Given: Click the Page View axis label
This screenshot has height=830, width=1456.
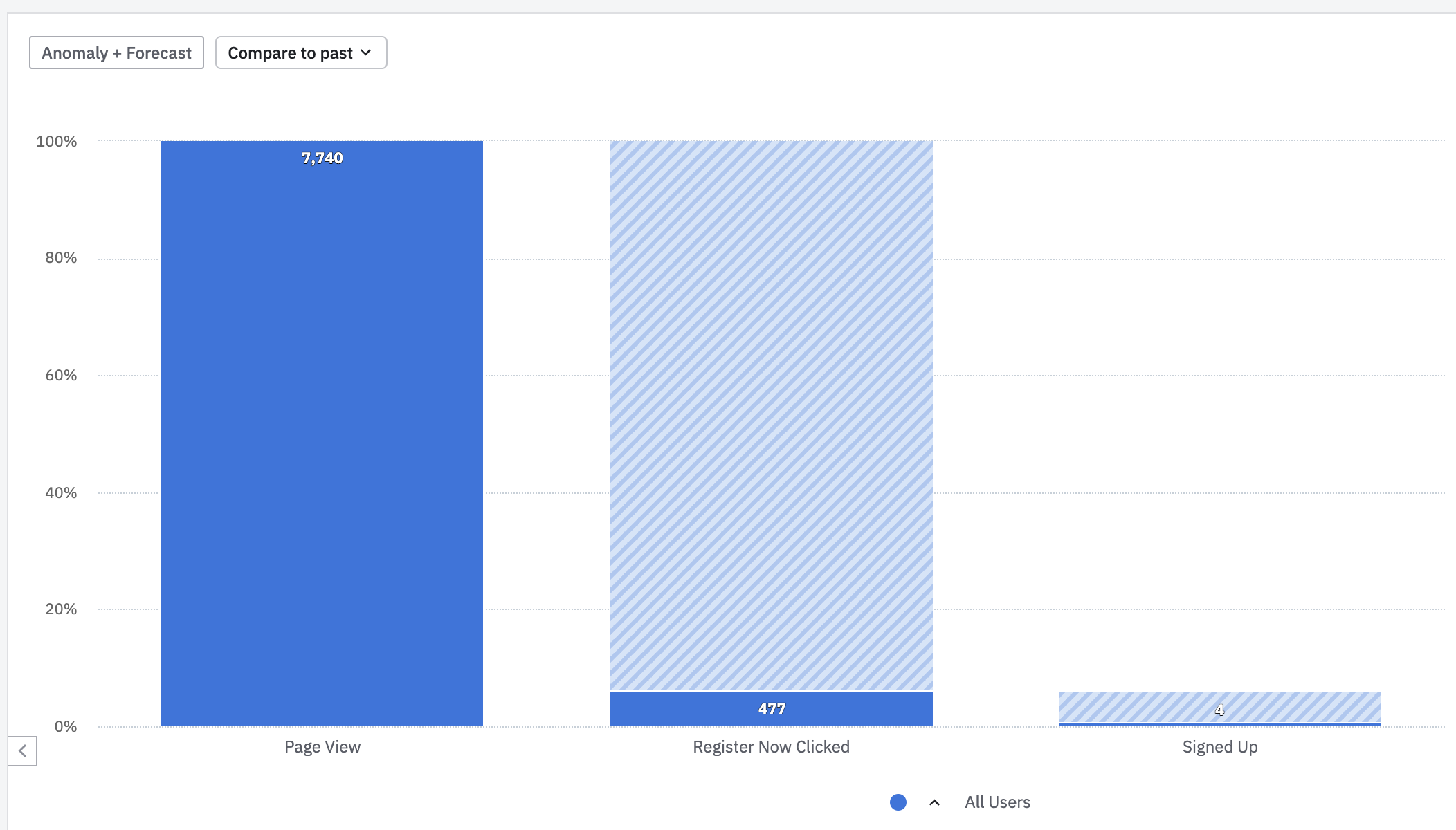Looking at the screenshot, I should [x=322, y=747].
